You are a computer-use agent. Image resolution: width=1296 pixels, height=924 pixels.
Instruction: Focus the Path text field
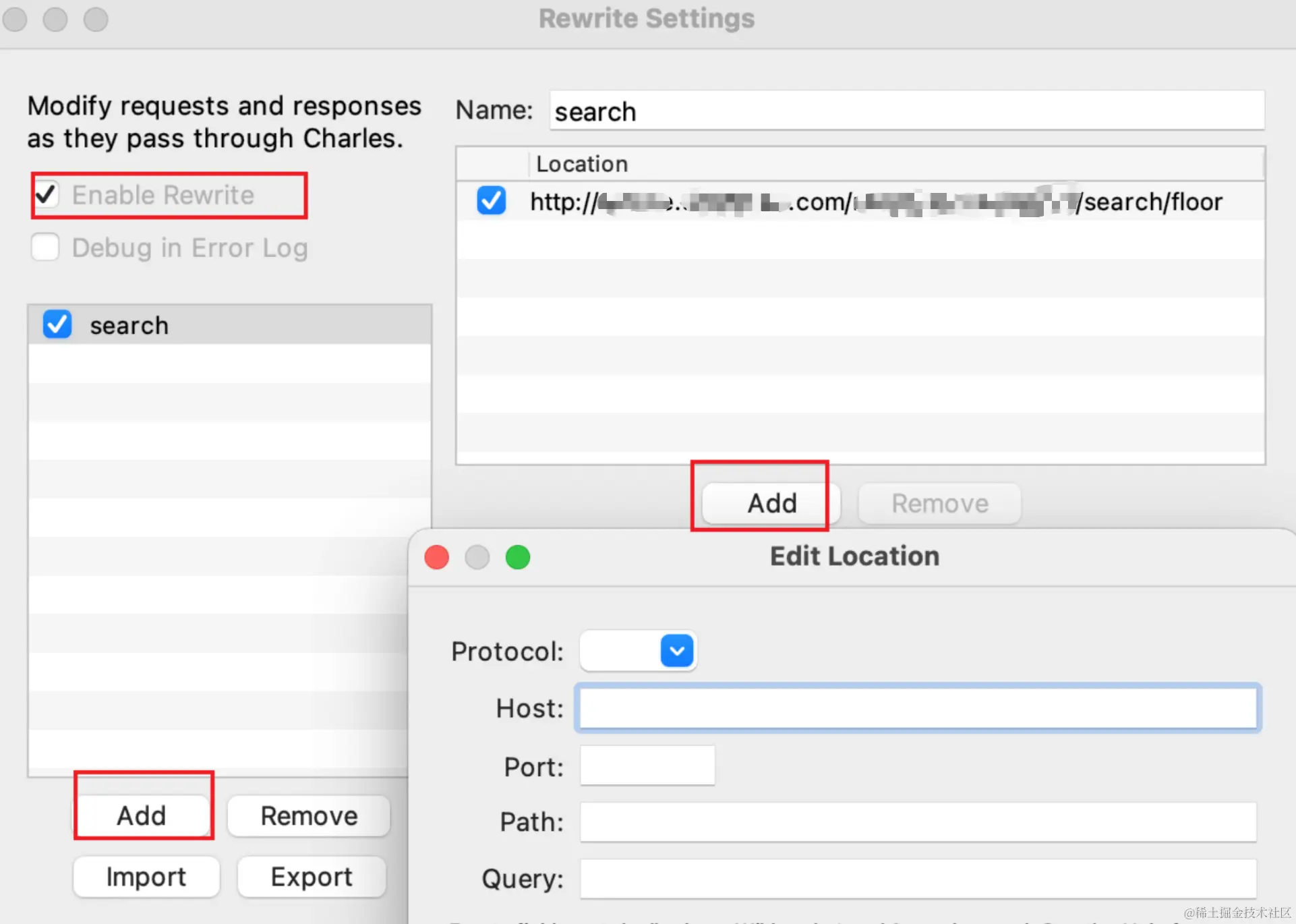918,822
